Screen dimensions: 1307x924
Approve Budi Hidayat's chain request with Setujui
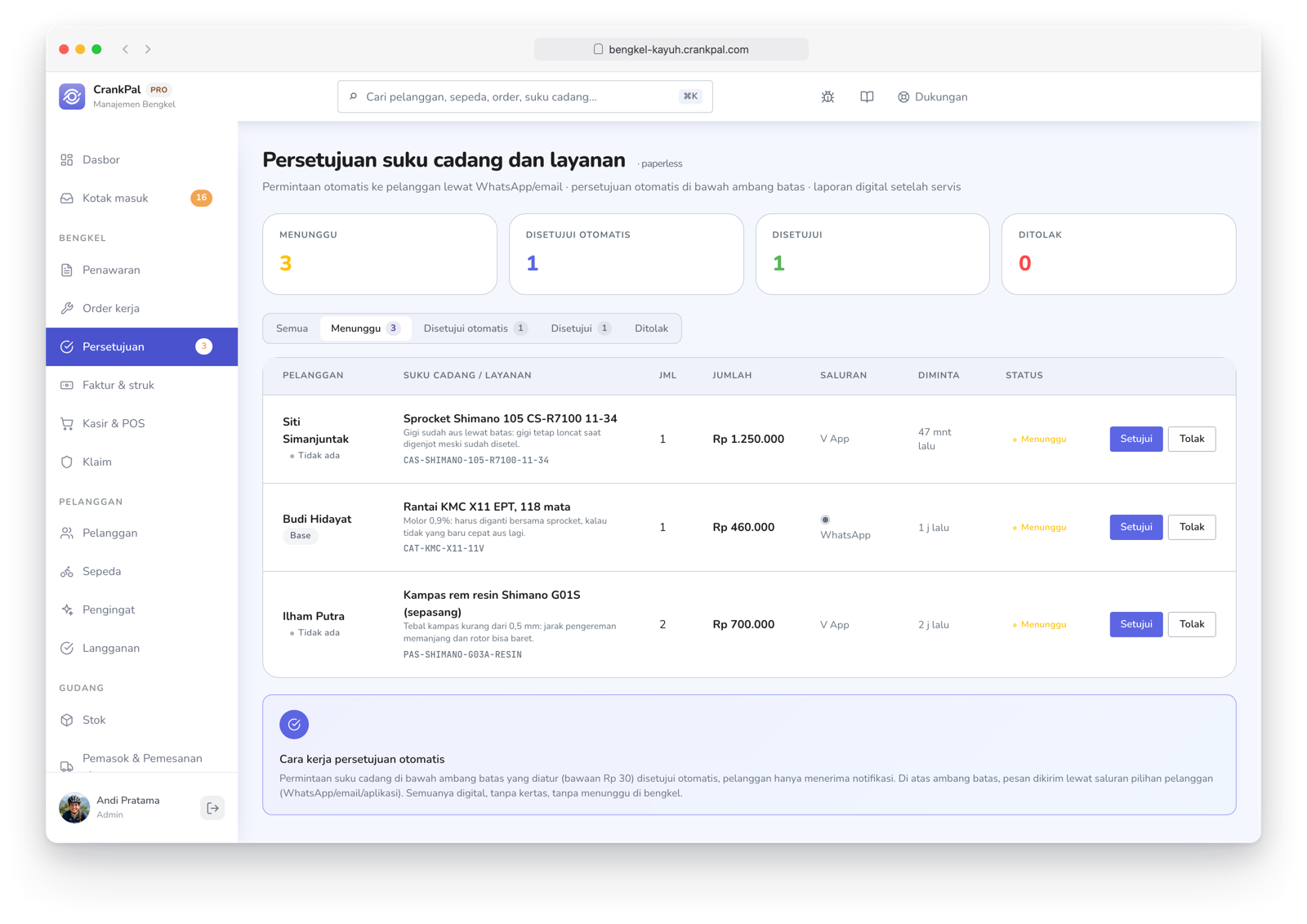point(1135,527)
